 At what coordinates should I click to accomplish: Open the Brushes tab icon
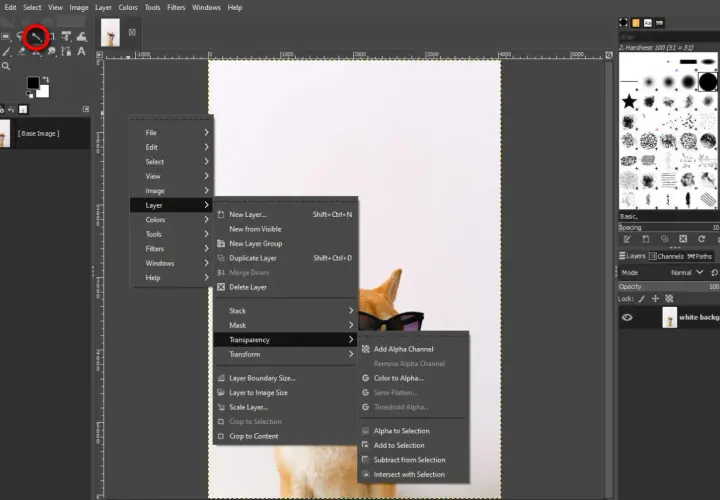[x=623, y=22]
